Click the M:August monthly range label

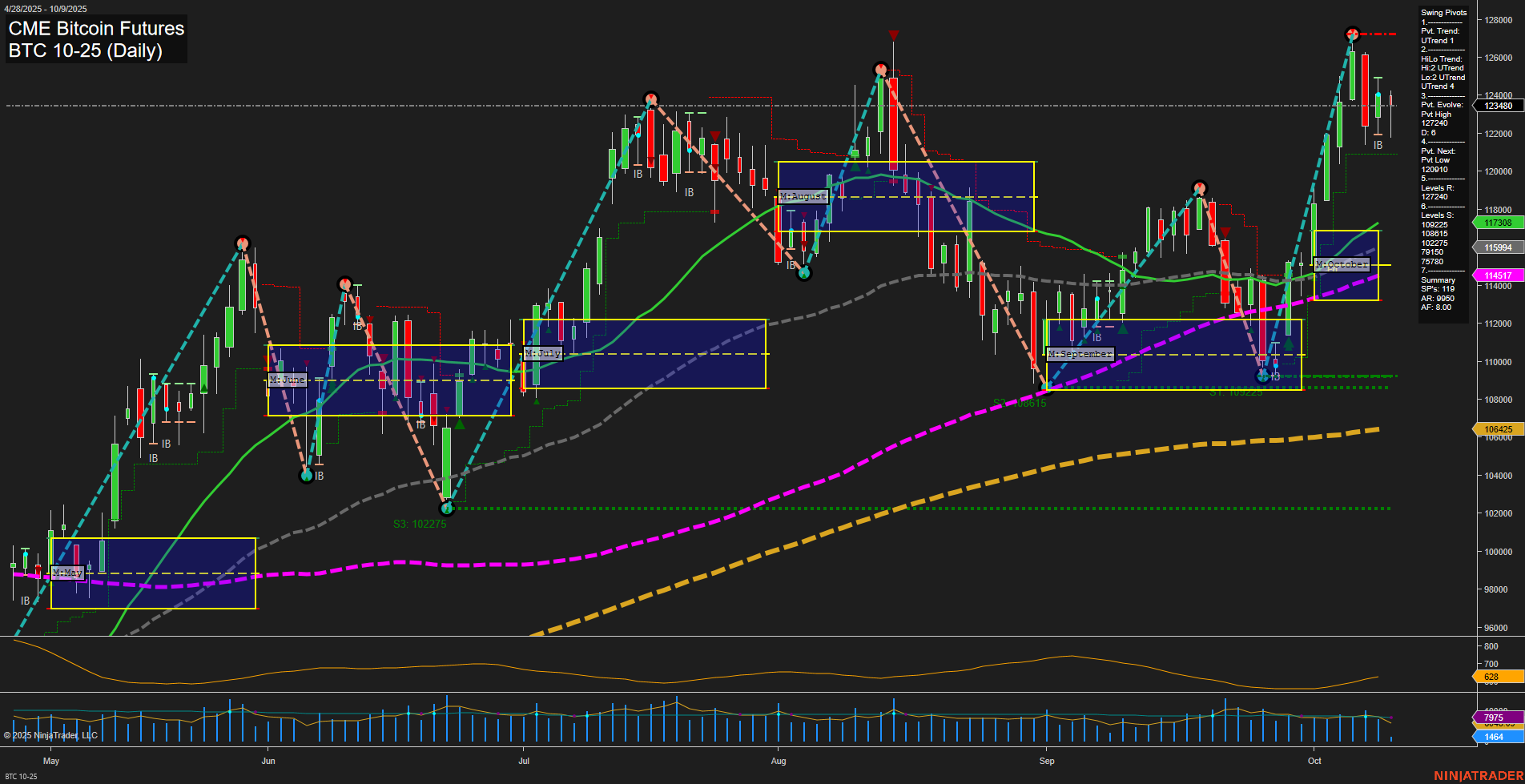[x=803, y=196]
